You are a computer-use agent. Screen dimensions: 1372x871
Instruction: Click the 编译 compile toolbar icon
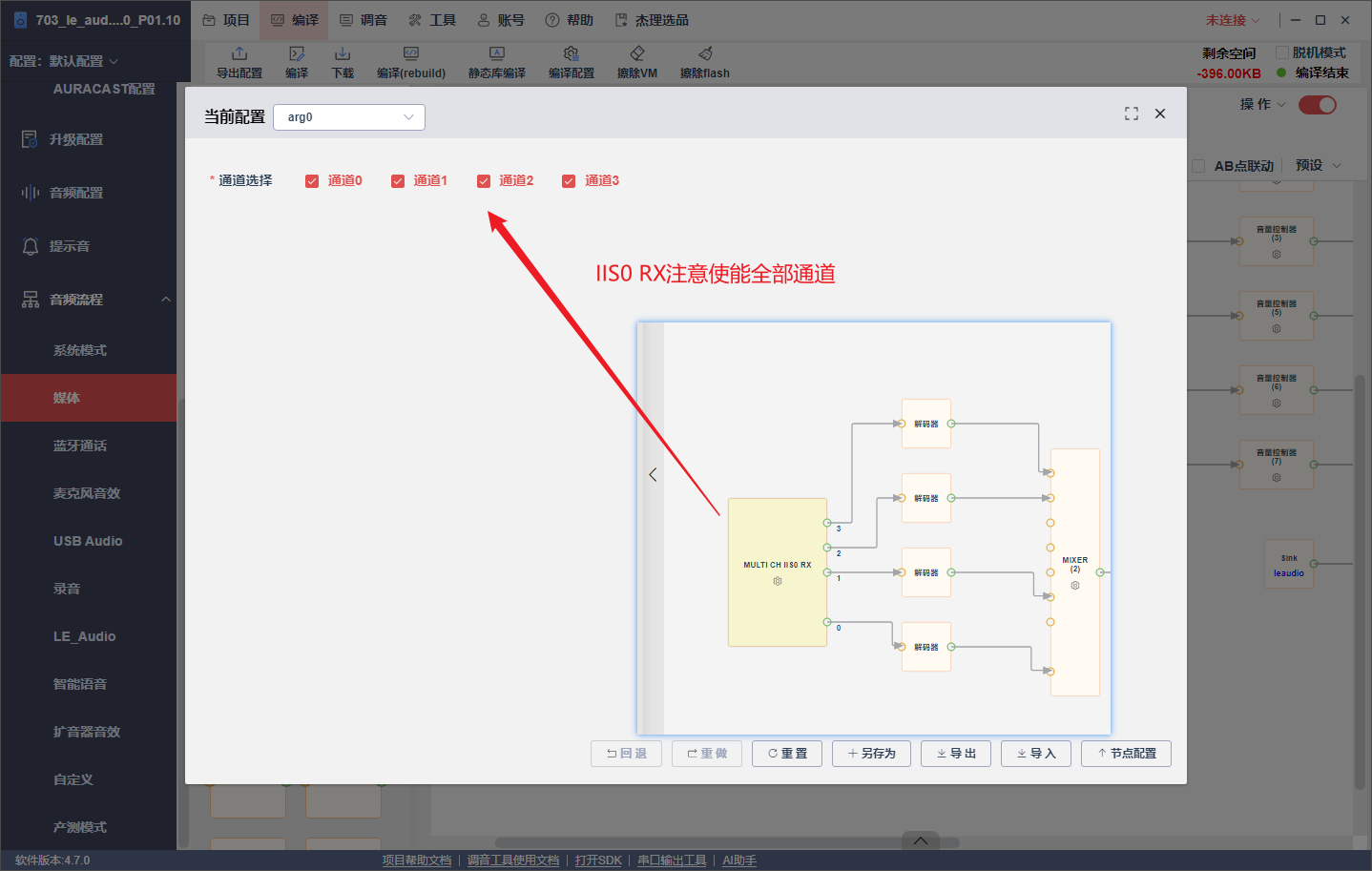click(x=297, y=53)
